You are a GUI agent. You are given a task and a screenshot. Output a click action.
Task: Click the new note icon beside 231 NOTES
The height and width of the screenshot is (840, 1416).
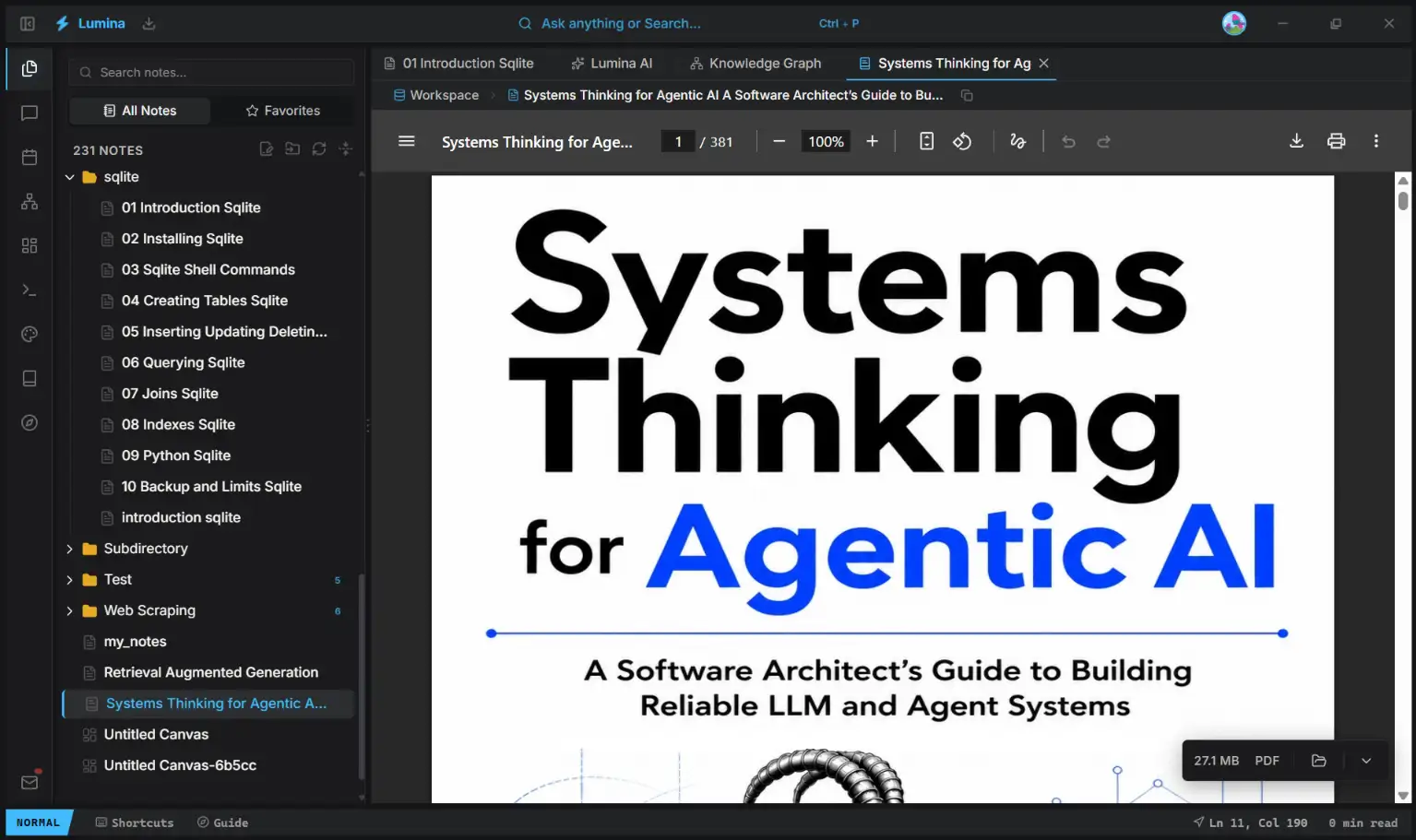coord(266,149)
